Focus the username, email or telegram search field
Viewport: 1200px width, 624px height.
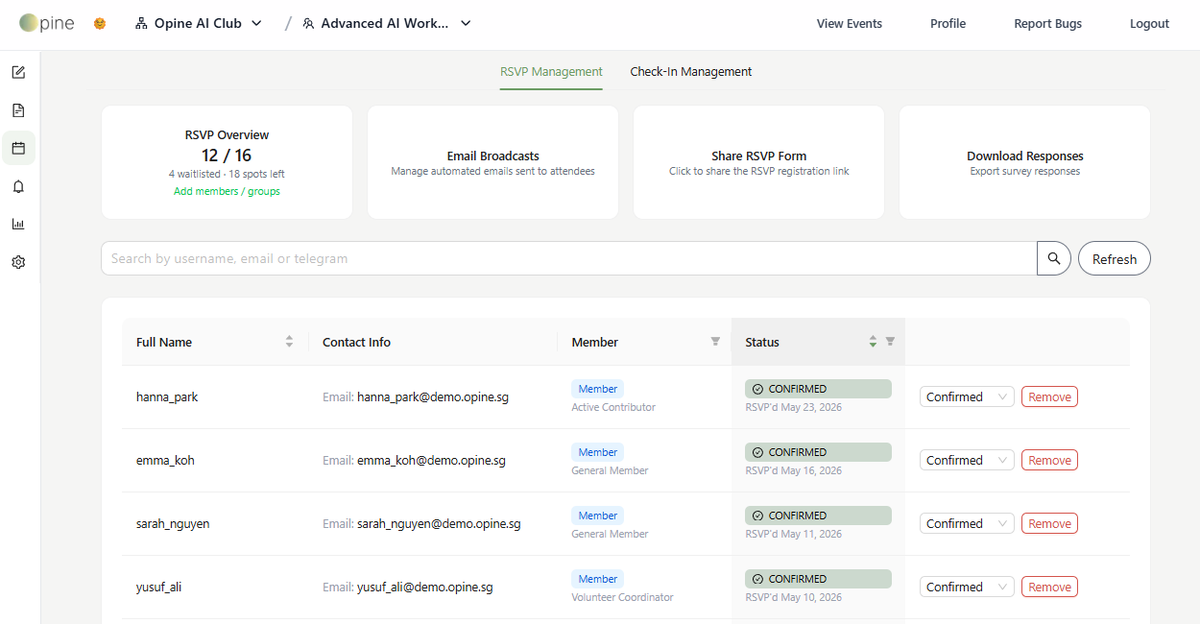569,258
